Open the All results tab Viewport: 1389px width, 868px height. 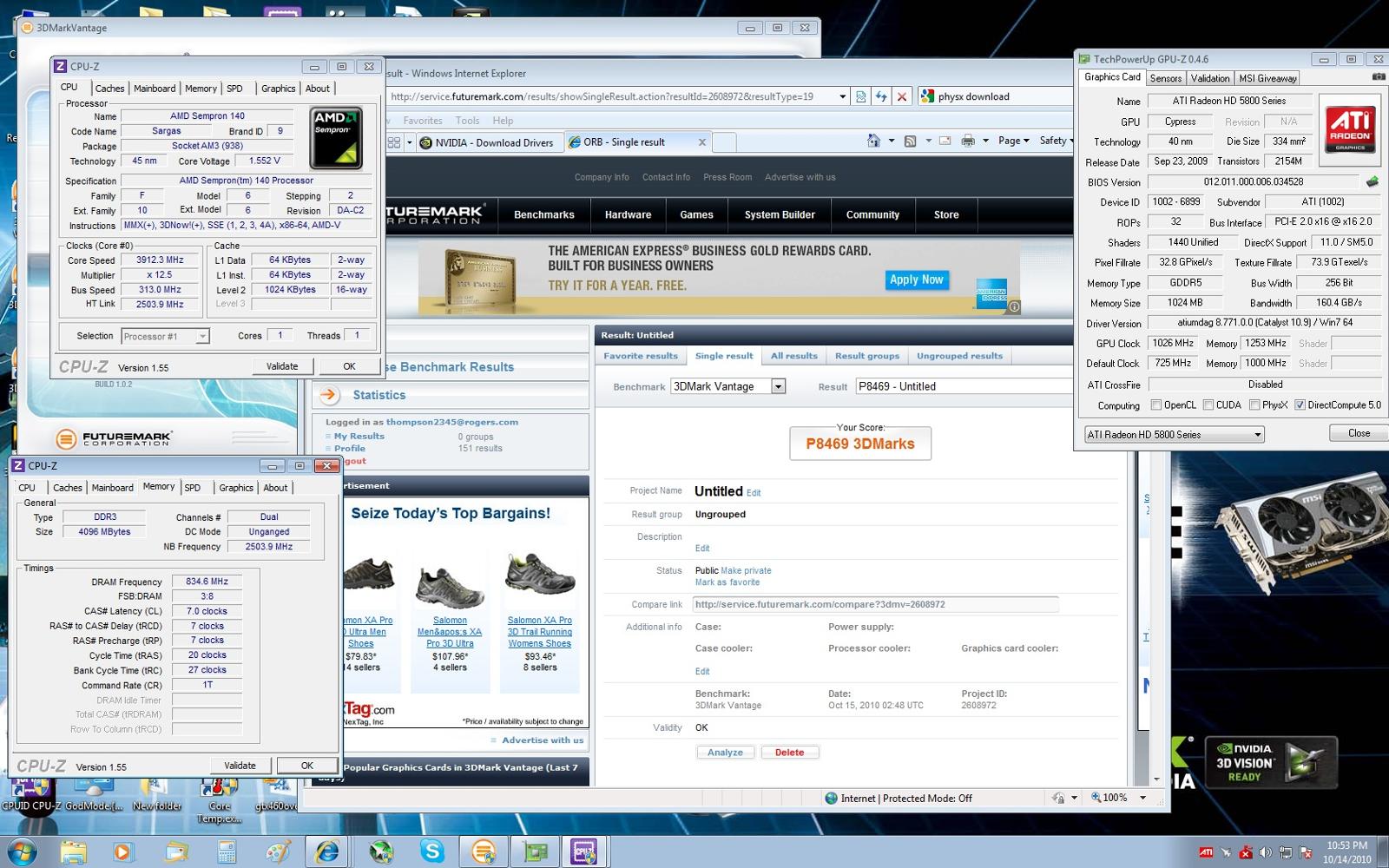click(x=794, y=356)
